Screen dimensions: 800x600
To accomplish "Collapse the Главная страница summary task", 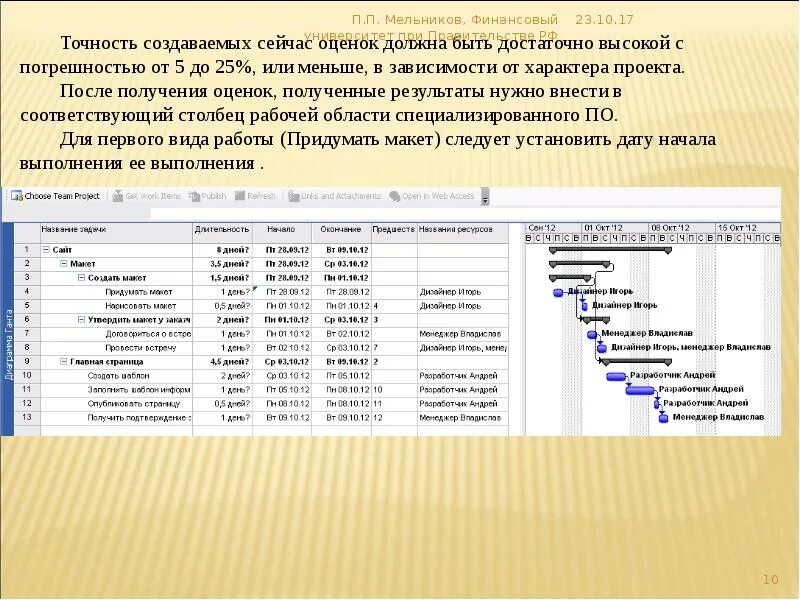I will coord(64,362).
